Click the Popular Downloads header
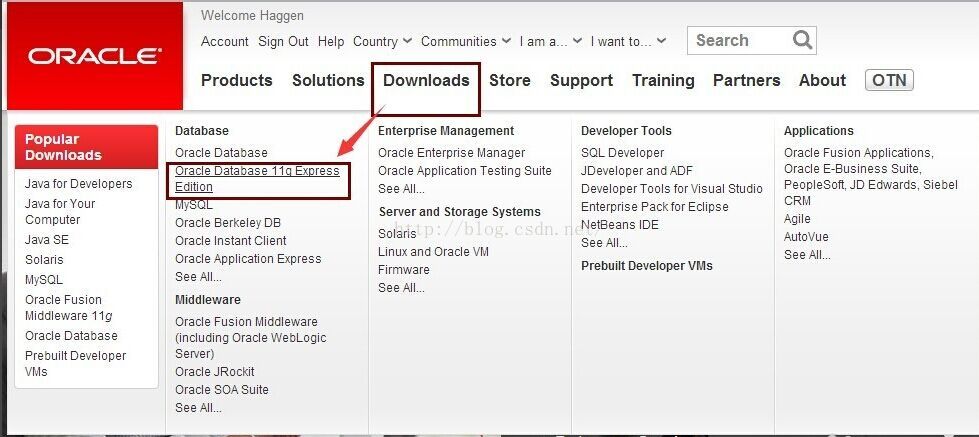Screen dimensions: 979x437 tap(86, 147)
